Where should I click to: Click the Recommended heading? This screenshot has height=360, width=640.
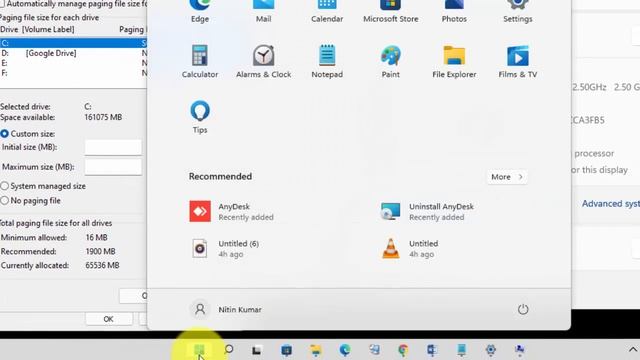(x=220, y=177)
